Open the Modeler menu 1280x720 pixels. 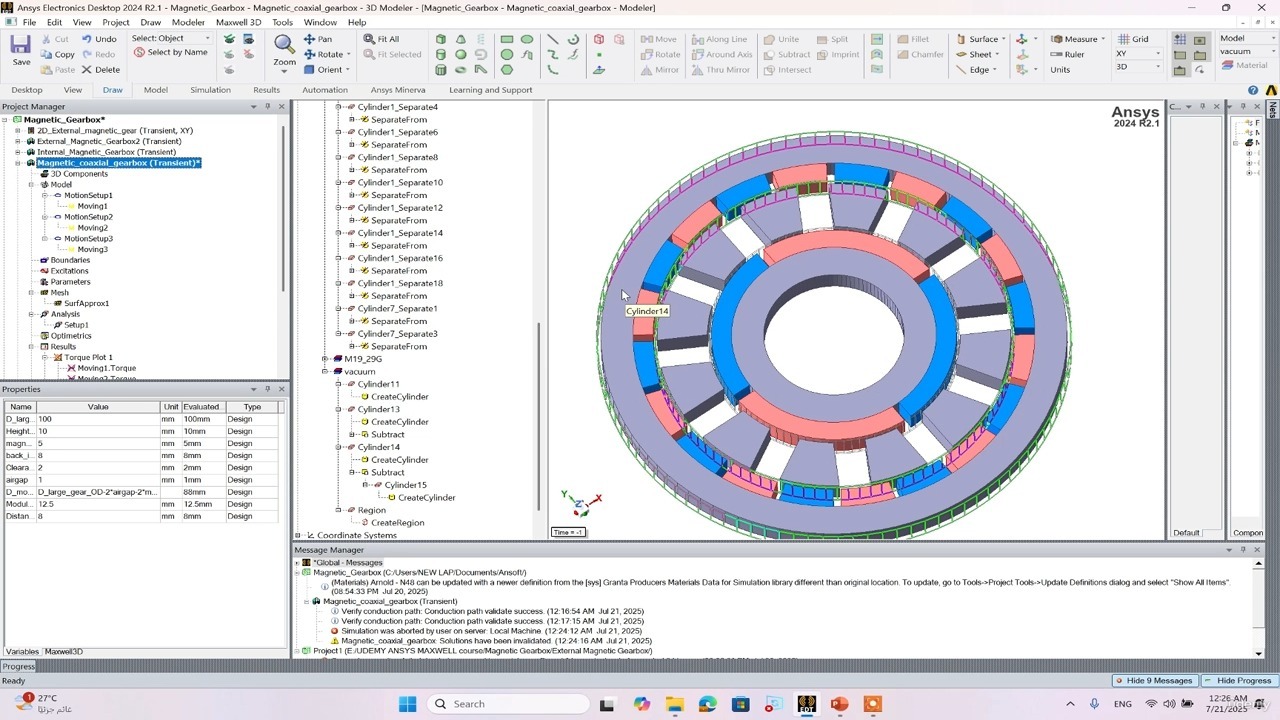[x=188, y=22]
